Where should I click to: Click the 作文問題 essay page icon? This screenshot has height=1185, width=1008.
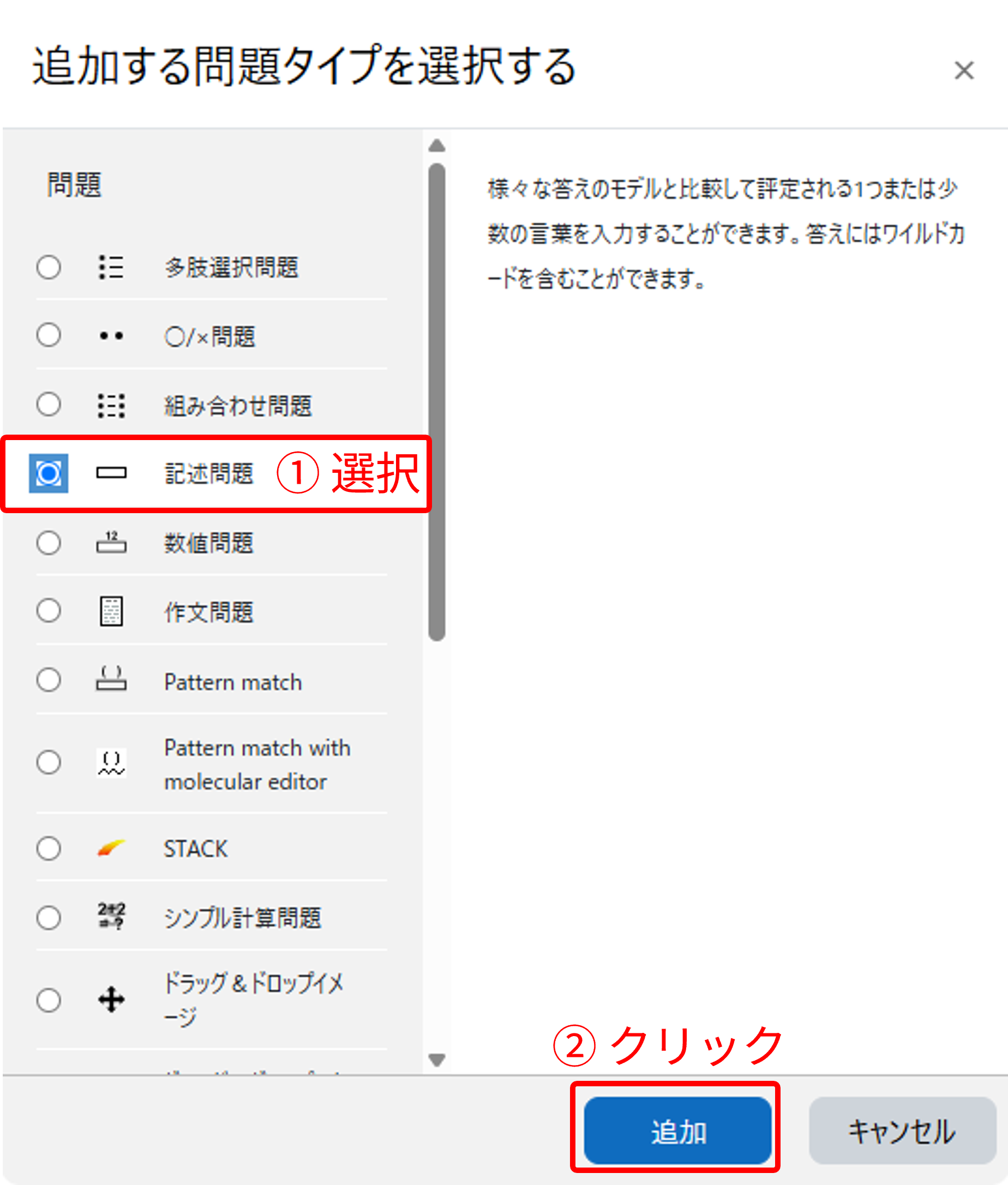pyautogui.click(x=111, y=611)
